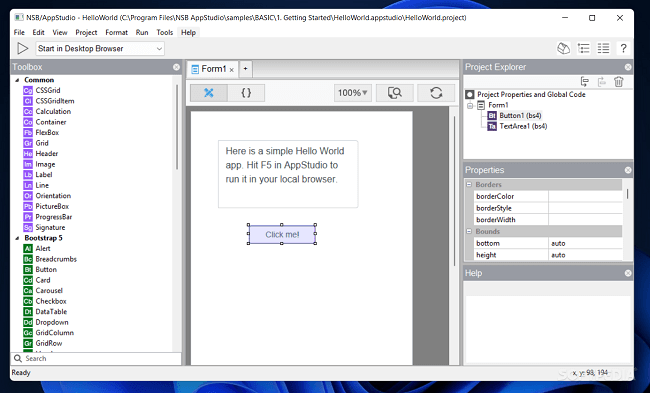This screenshot has height=393, width=650.
Task: Switch to code view with braces button
Action: coord(246,93)
